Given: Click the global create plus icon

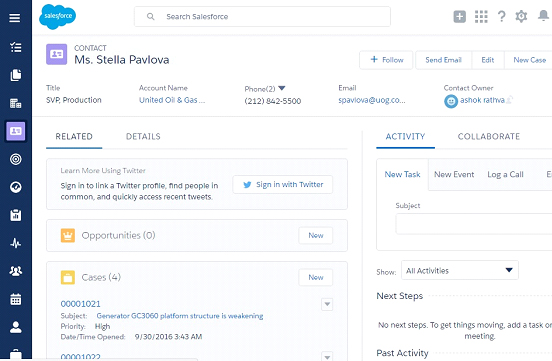Looking at the screenshot, I should coord(459,17).
